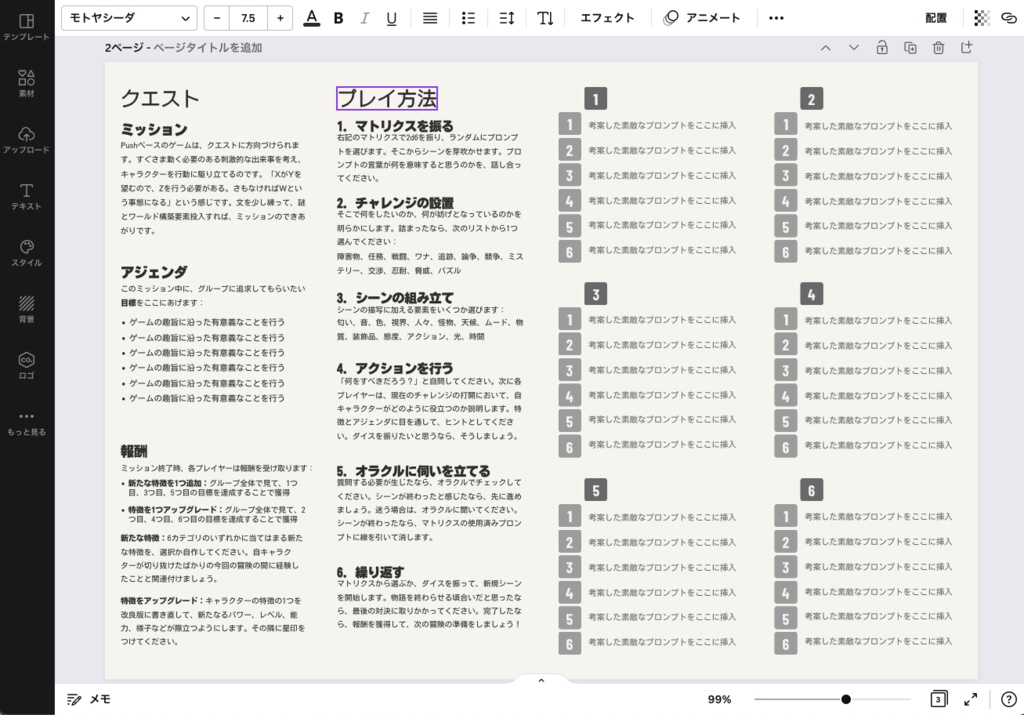Toggle bold formatting on the text

(x=338, y=17)
